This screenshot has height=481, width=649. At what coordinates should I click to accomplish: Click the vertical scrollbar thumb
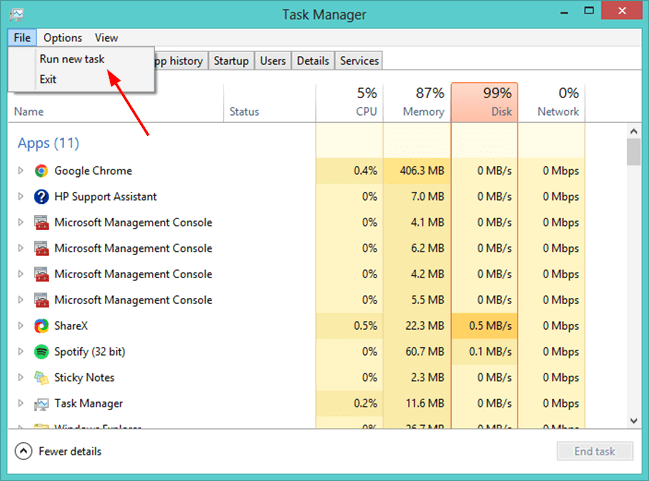634,152
